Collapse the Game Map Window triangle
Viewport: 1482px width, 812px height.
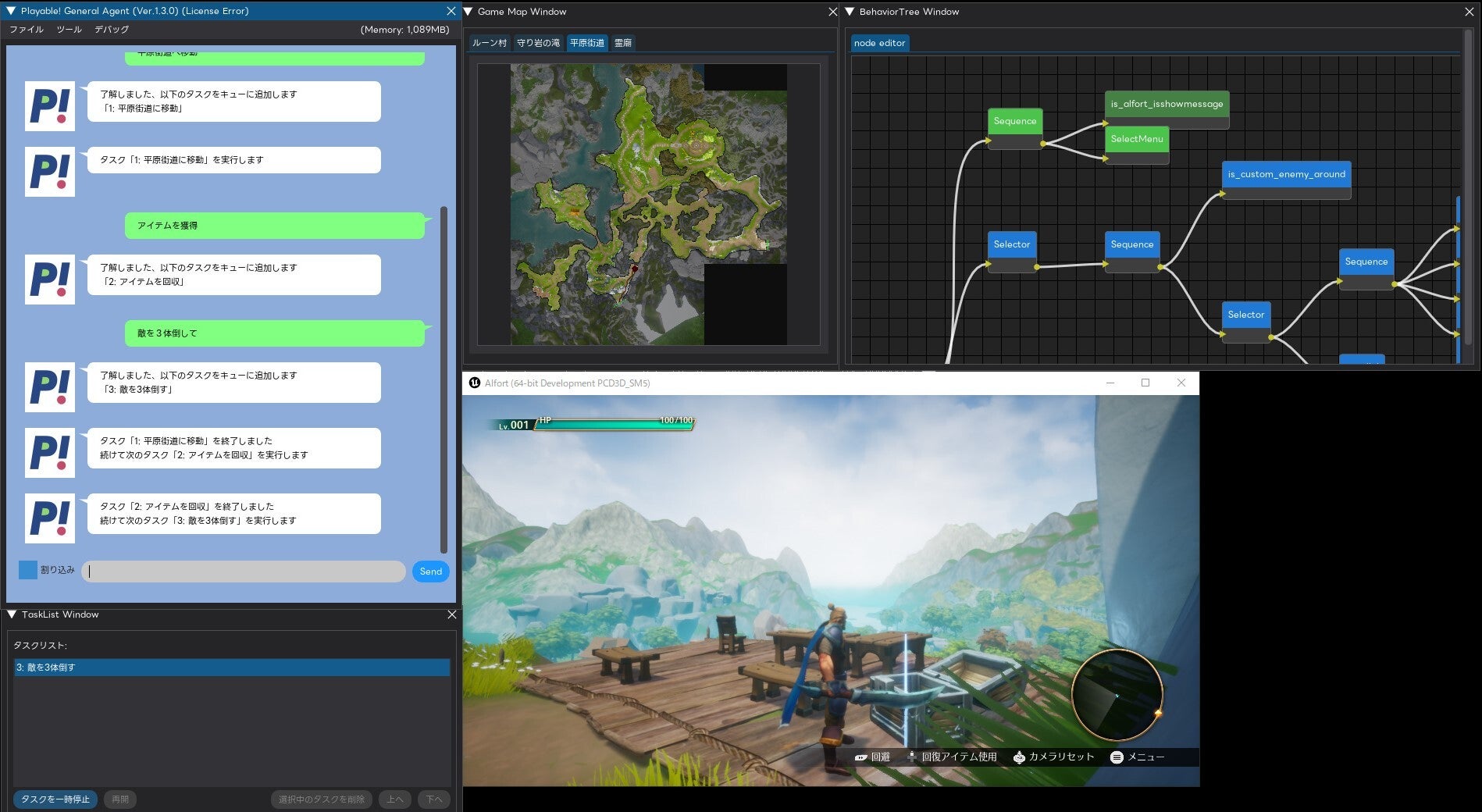coord(468,12)
